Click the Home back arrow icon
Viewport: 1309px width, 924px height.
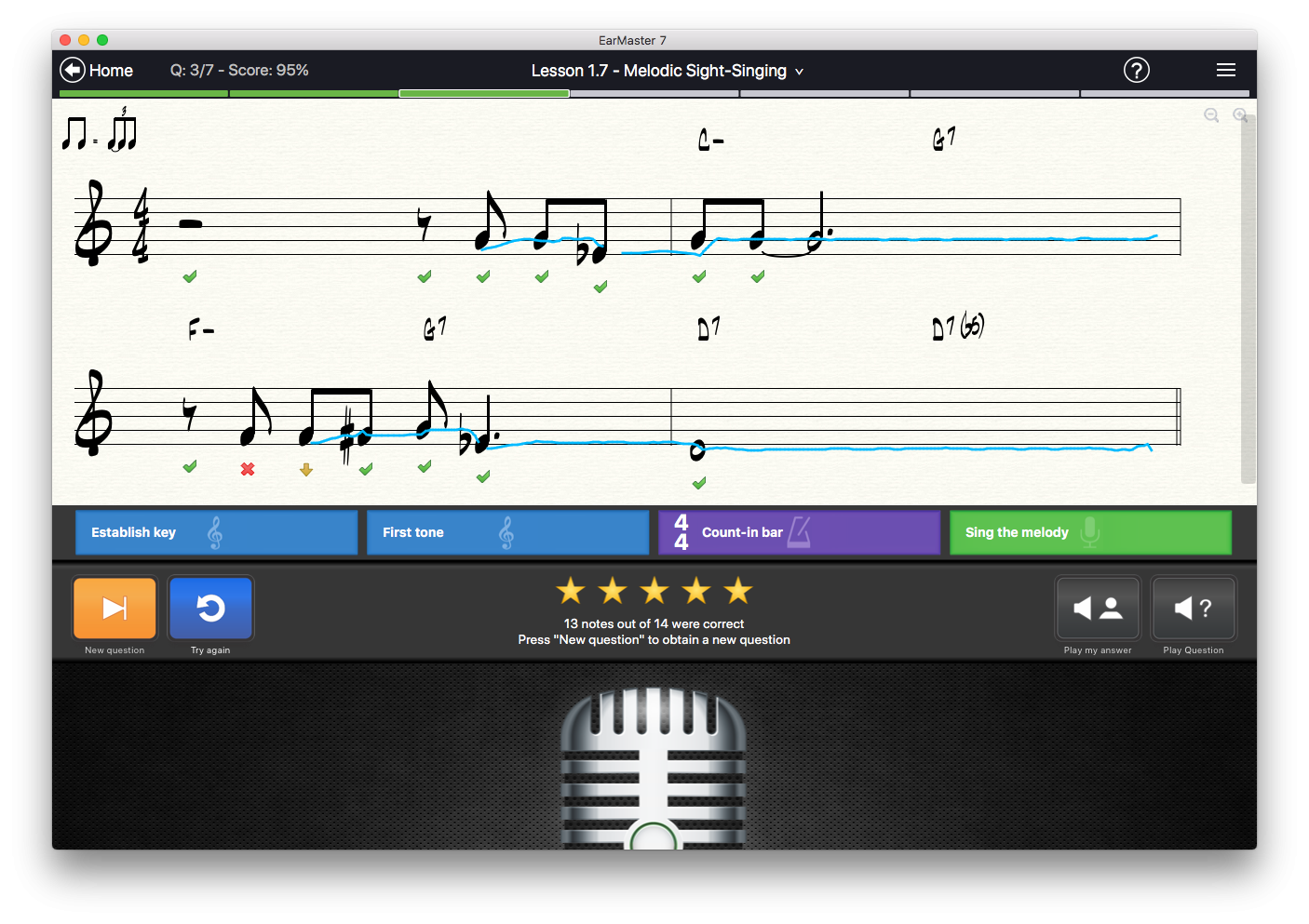point(73,71)
